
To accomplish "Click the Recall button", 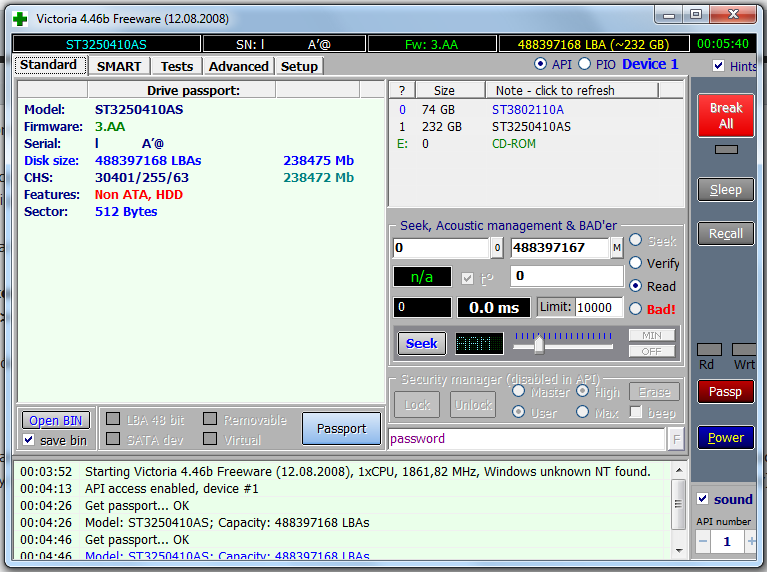I will [x=726, y=234].
